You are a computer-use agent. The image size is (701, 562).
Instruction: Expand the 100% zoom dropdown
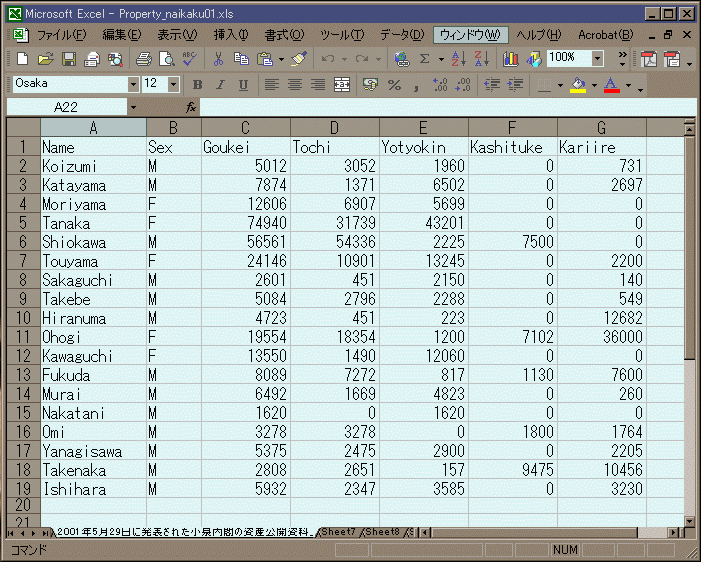click(x=597, y=59)
